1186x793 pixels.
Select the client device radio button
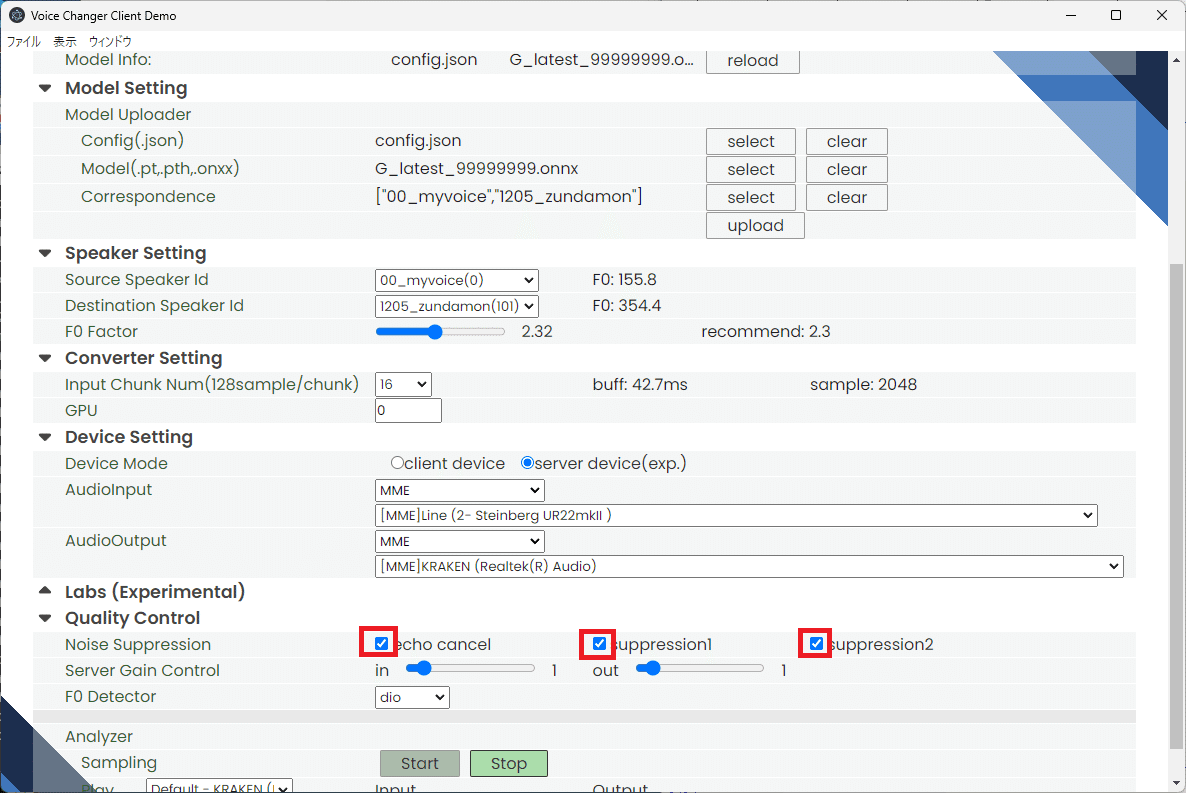pyautogui.click(x=397, y=462)
